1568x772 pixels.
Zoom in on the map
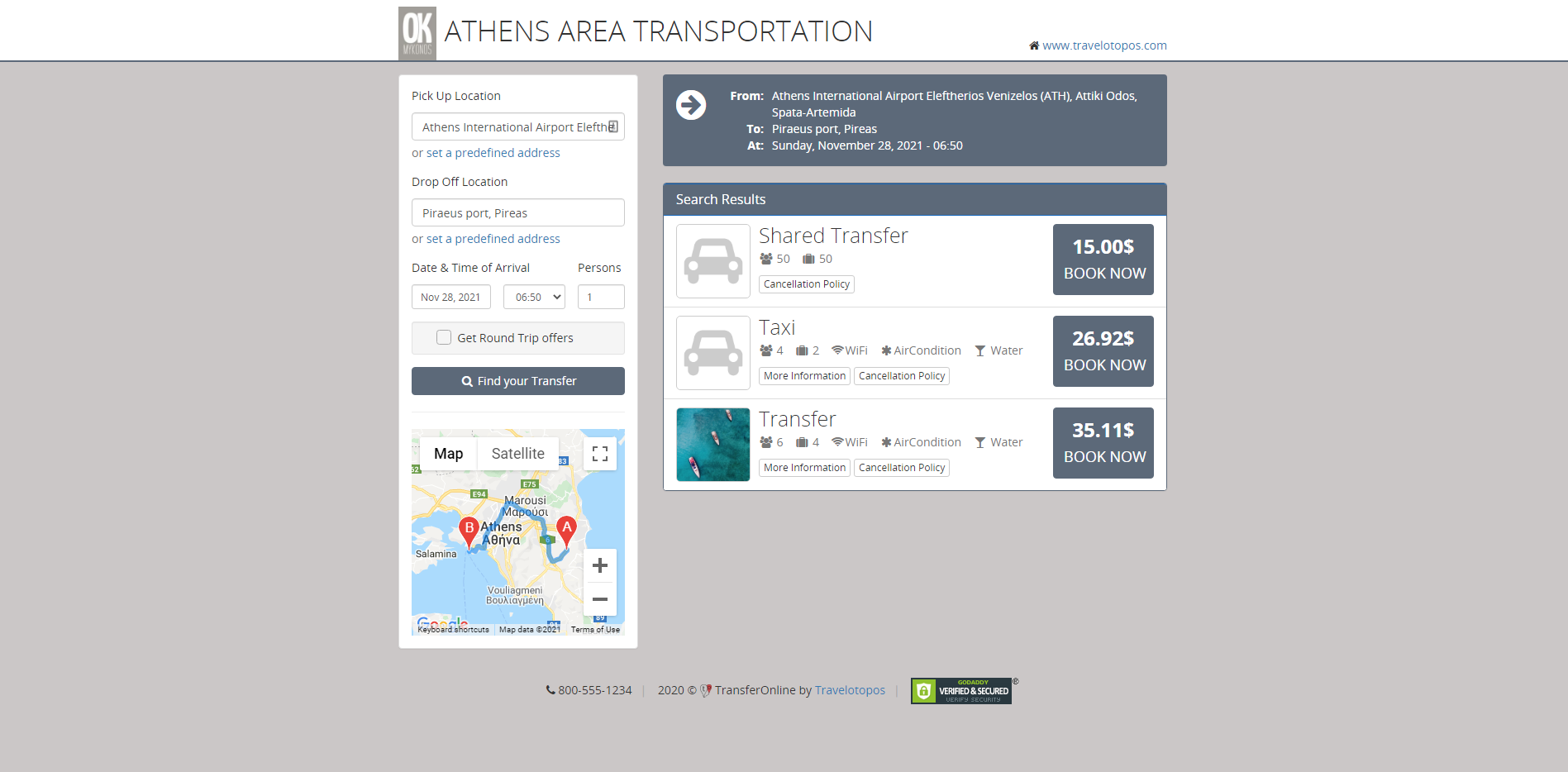click(600, 566)
